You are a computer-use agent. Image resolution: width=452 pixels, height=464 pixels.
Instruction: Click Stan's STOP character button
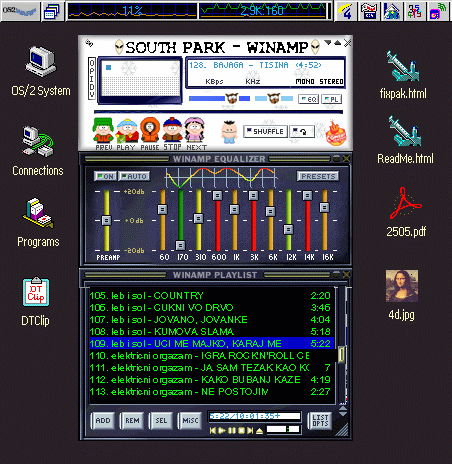[172, 129]
